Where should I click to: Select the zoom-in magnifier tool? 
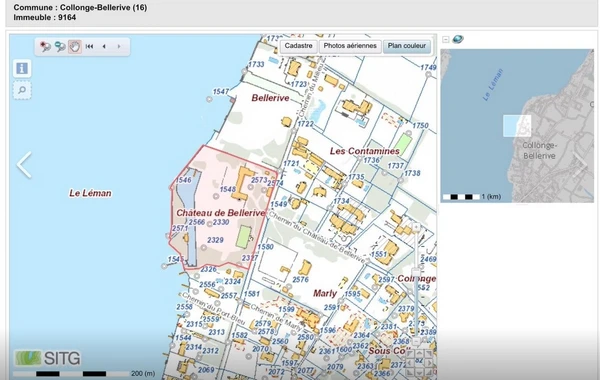(x=46, y=47)
